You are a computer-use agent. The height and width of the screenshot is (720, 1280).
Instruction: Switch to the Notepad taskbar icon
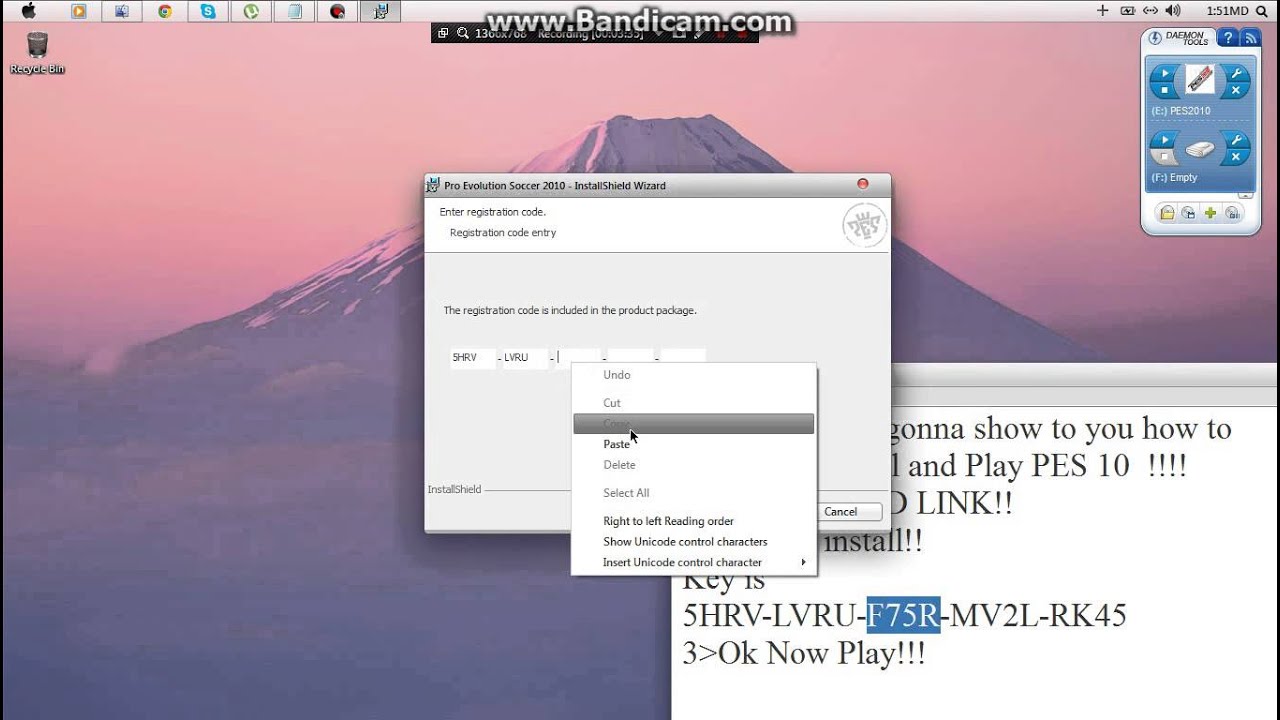click(x=294, y=11)
